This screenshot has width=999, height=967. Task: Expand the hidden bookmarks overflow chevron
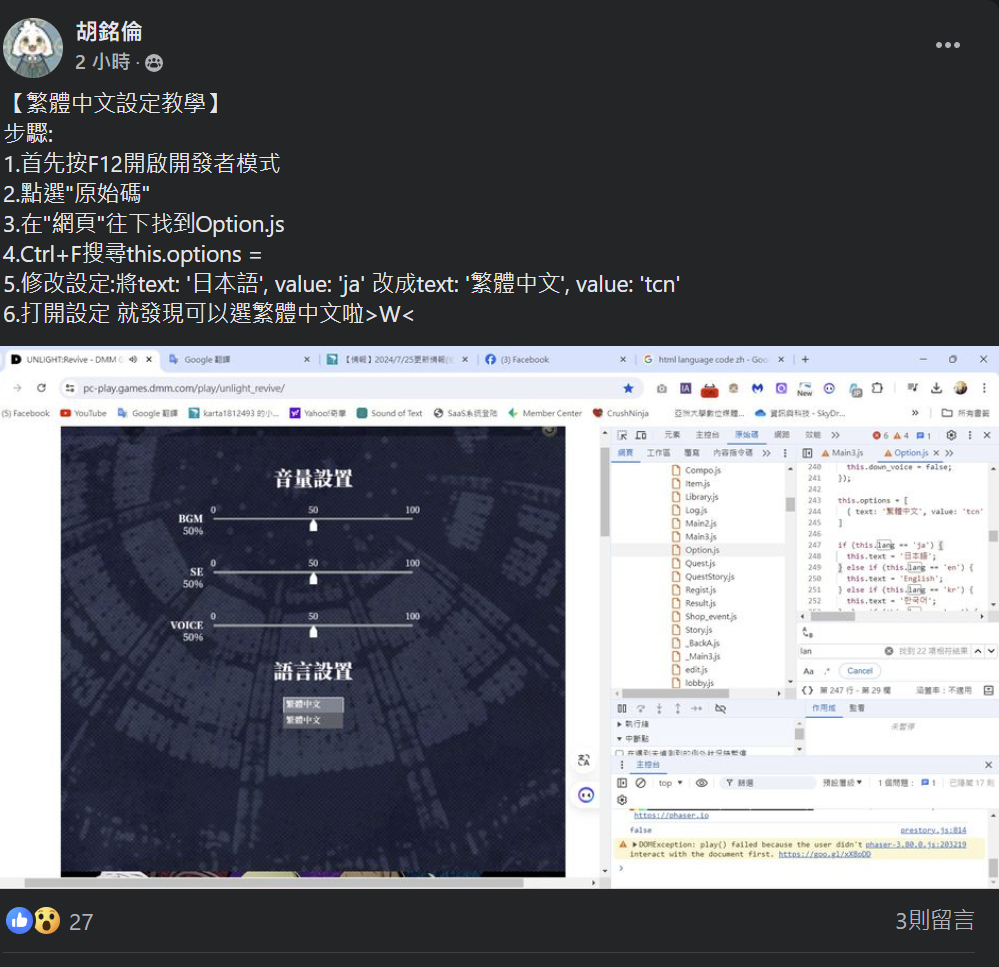click(915, 413)
